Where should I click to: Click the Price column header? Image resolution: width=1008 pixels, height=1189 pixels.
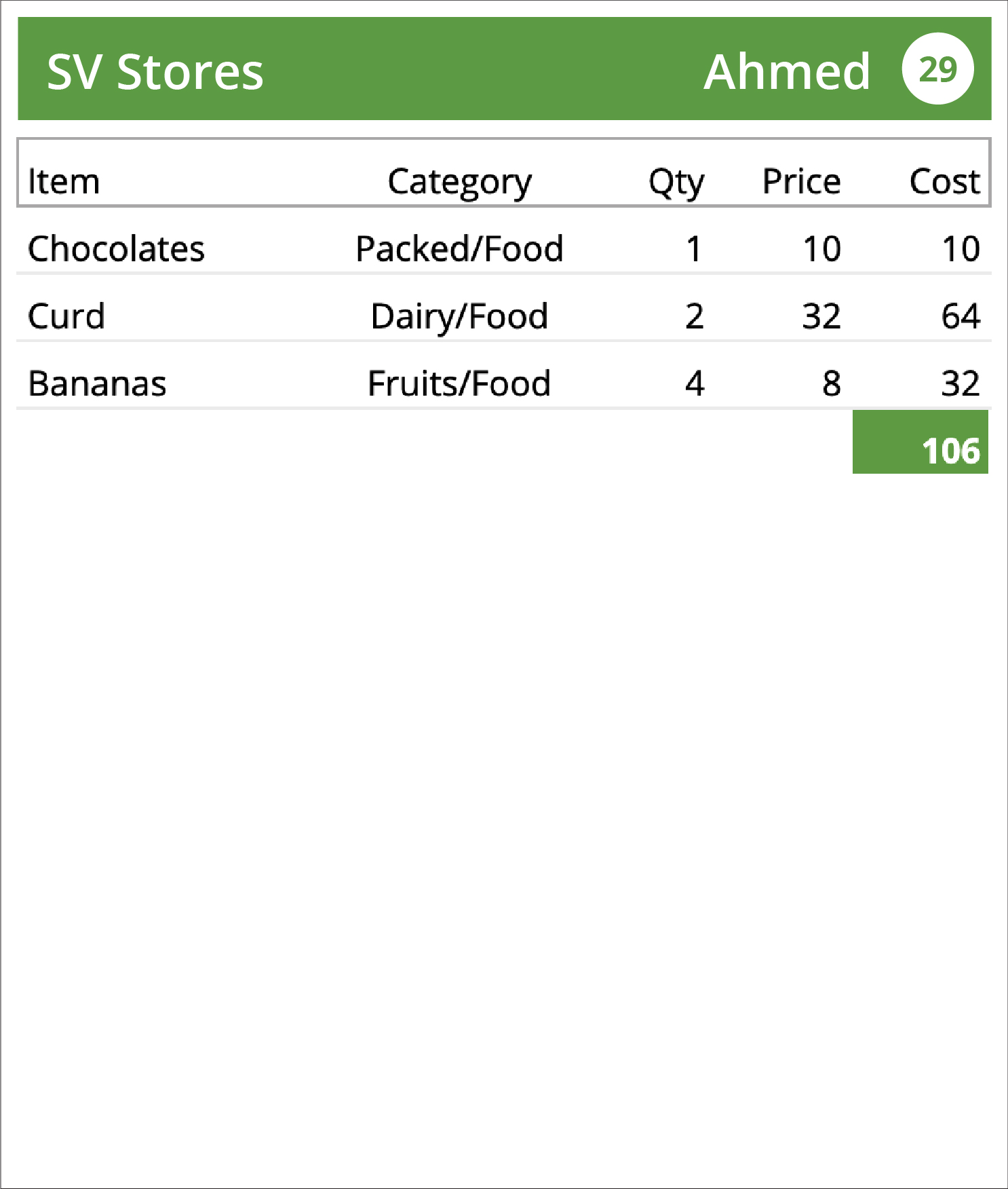point(802,181)
